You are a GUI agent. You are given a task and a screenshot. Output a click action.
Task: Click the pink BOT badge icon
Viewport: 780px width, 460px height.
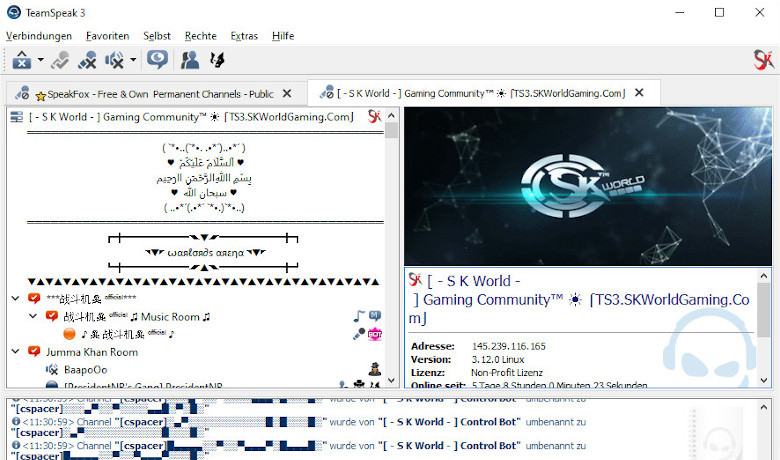(375, 334)
